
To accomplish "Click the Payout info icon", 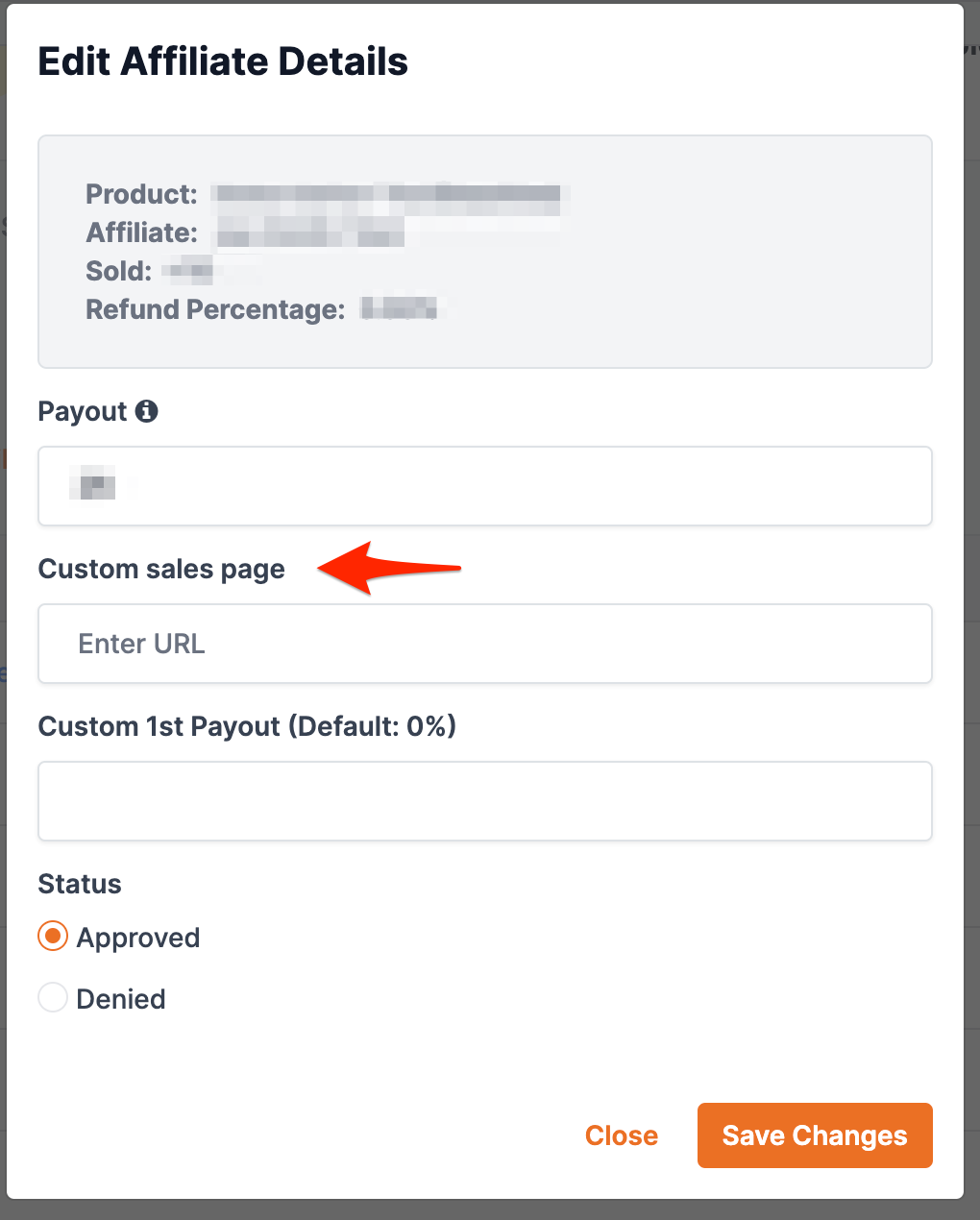I will pyautogui.click(x=146, y=411).
